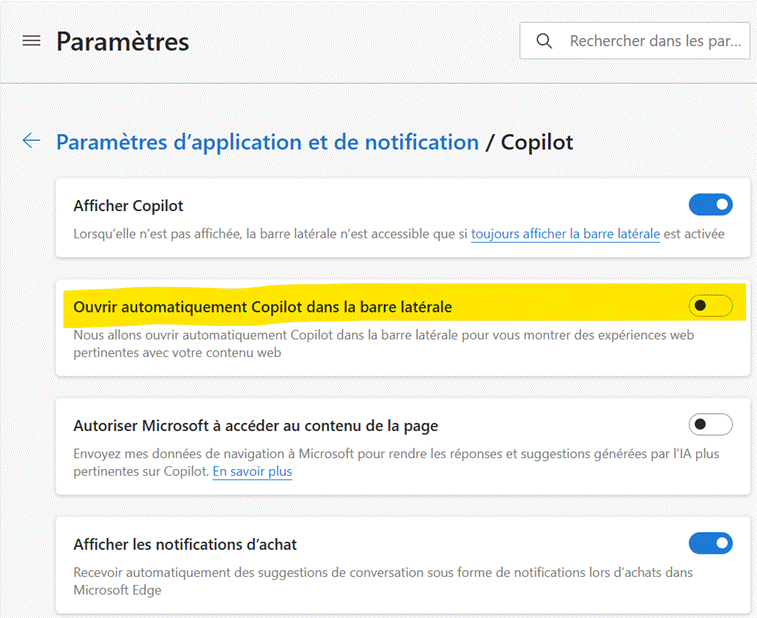Viewport: 757px width, 618px height.
Task: Follow 'toujours afficher la barre latérale' link
Action: tap(565, 234)
